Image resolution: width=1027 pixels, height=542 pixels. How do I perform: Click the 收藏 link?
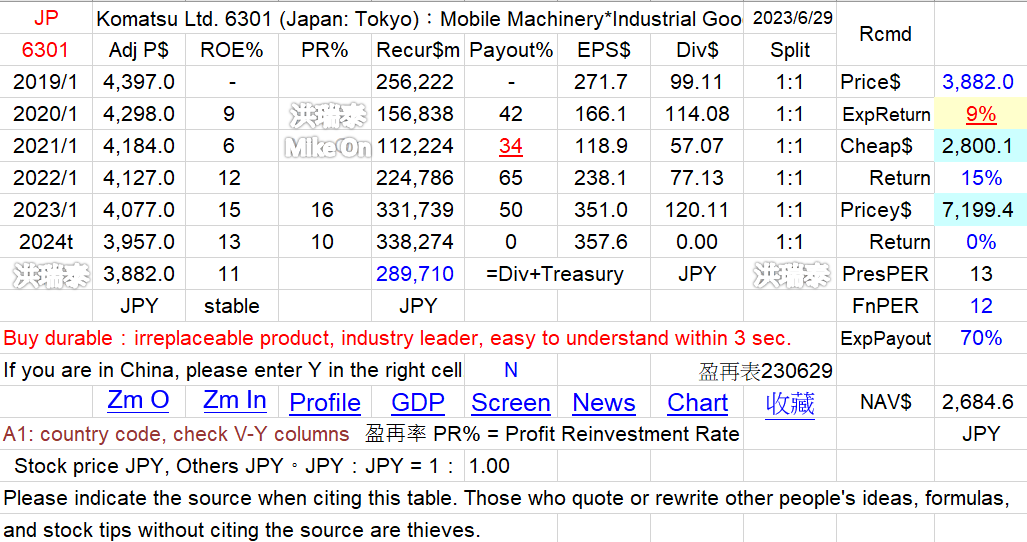790,404
